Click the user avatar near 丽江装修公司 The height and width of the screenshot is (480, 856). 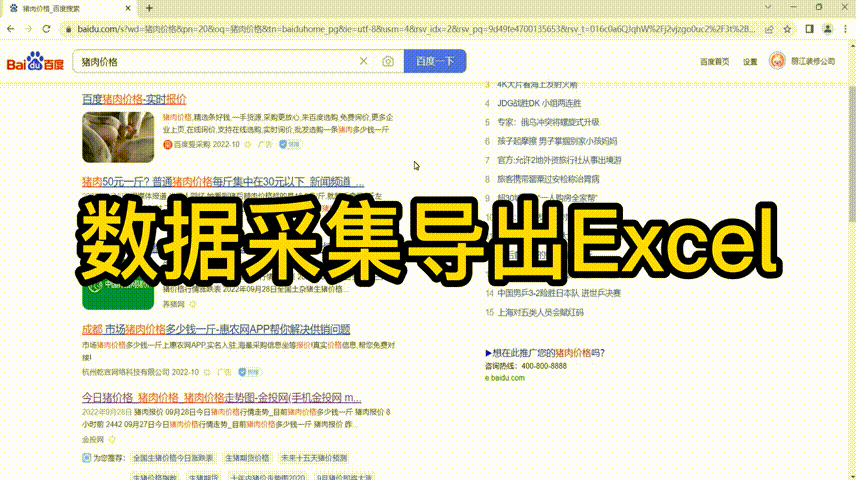coord(777,61)
